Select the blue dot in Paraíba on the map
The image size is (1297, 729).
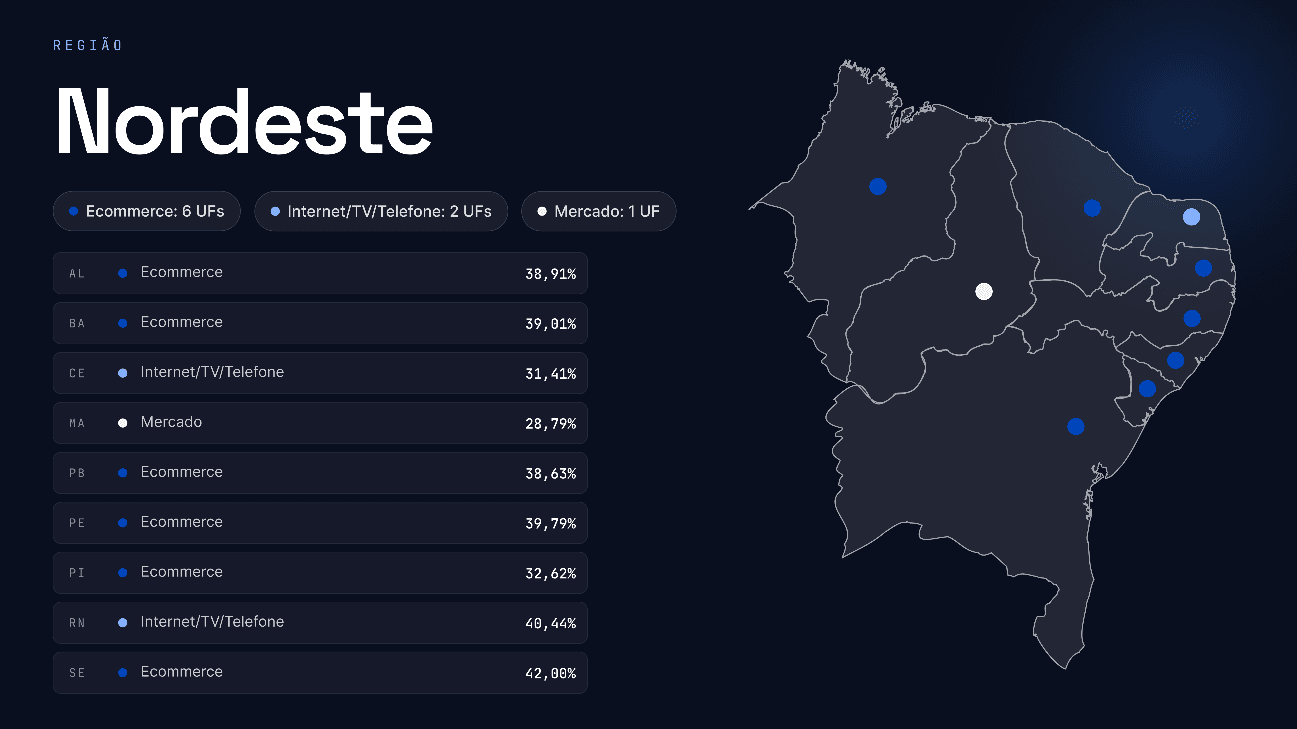point(1203,268)
